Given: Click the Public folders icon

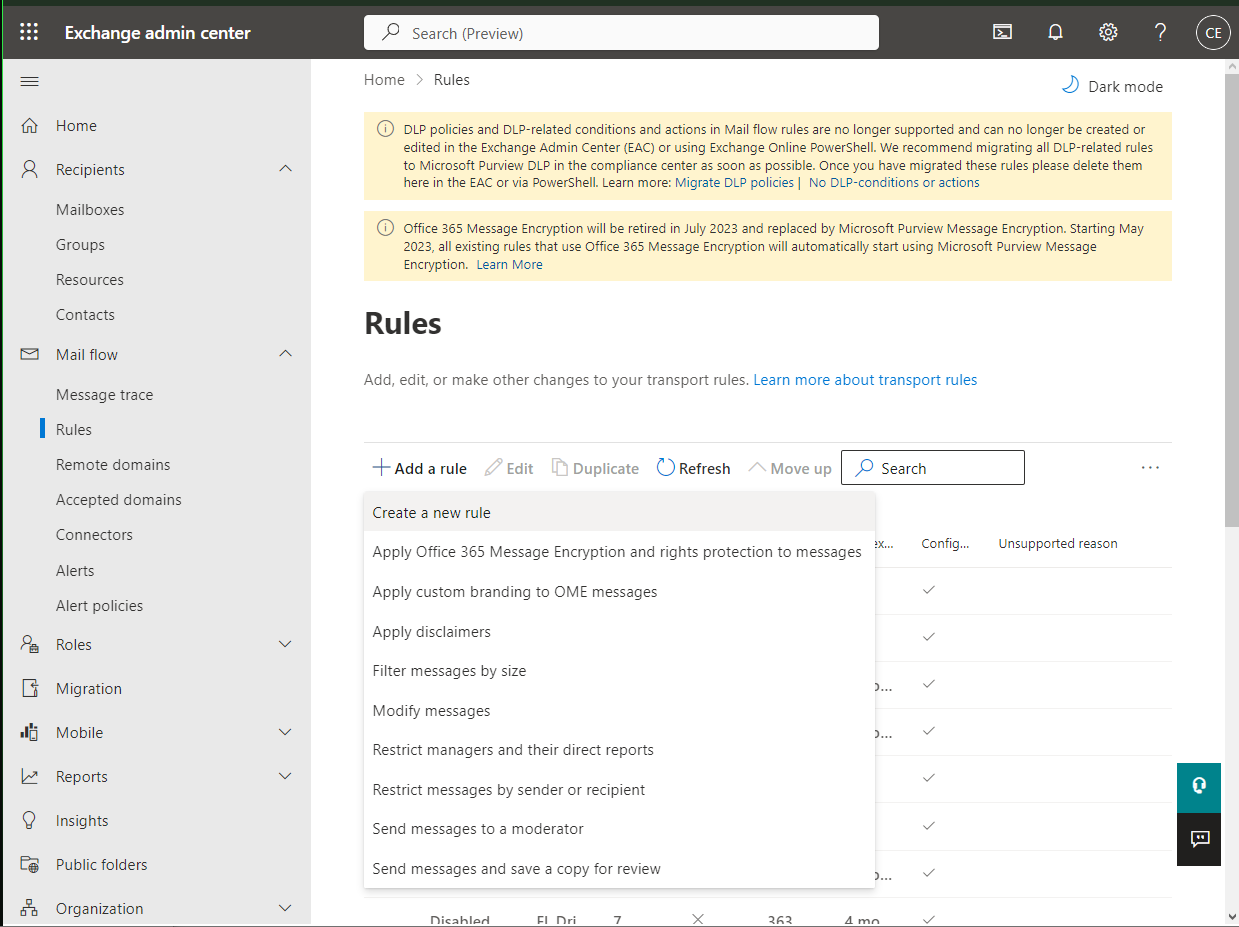Looking at the screenshot, I should (30, 864).
